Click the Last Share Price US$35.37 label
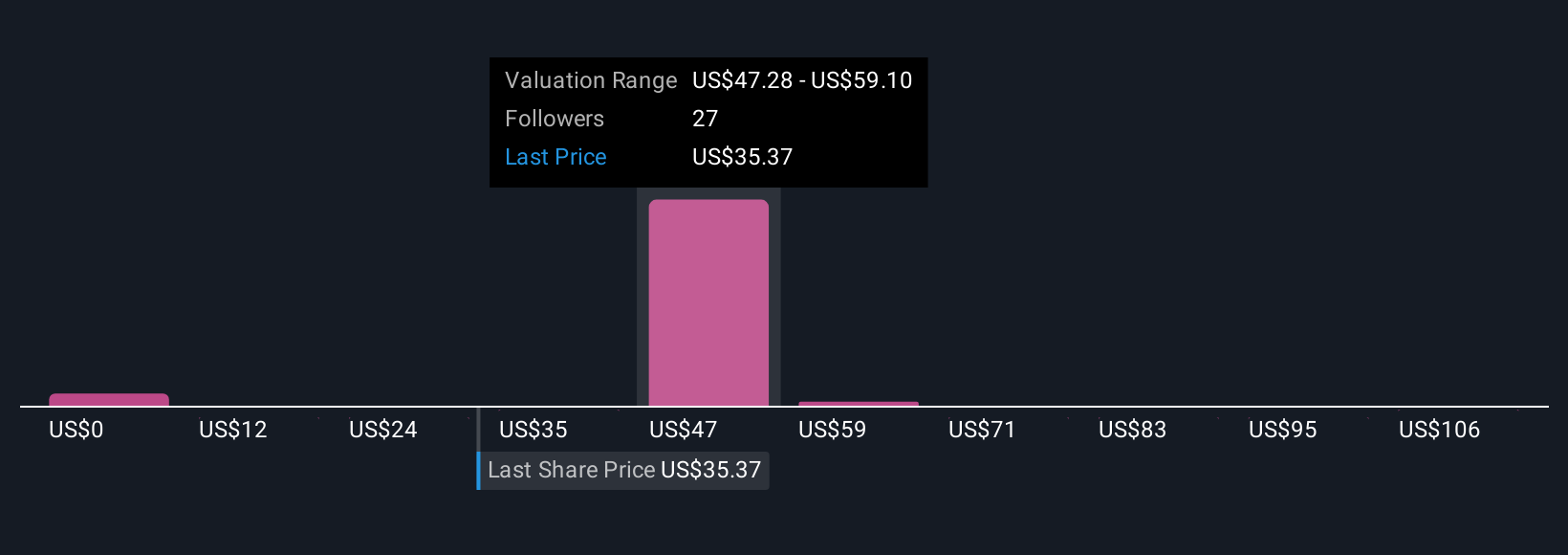The height and width of the screenshot is (555, 1568). [x=623, y=470]
